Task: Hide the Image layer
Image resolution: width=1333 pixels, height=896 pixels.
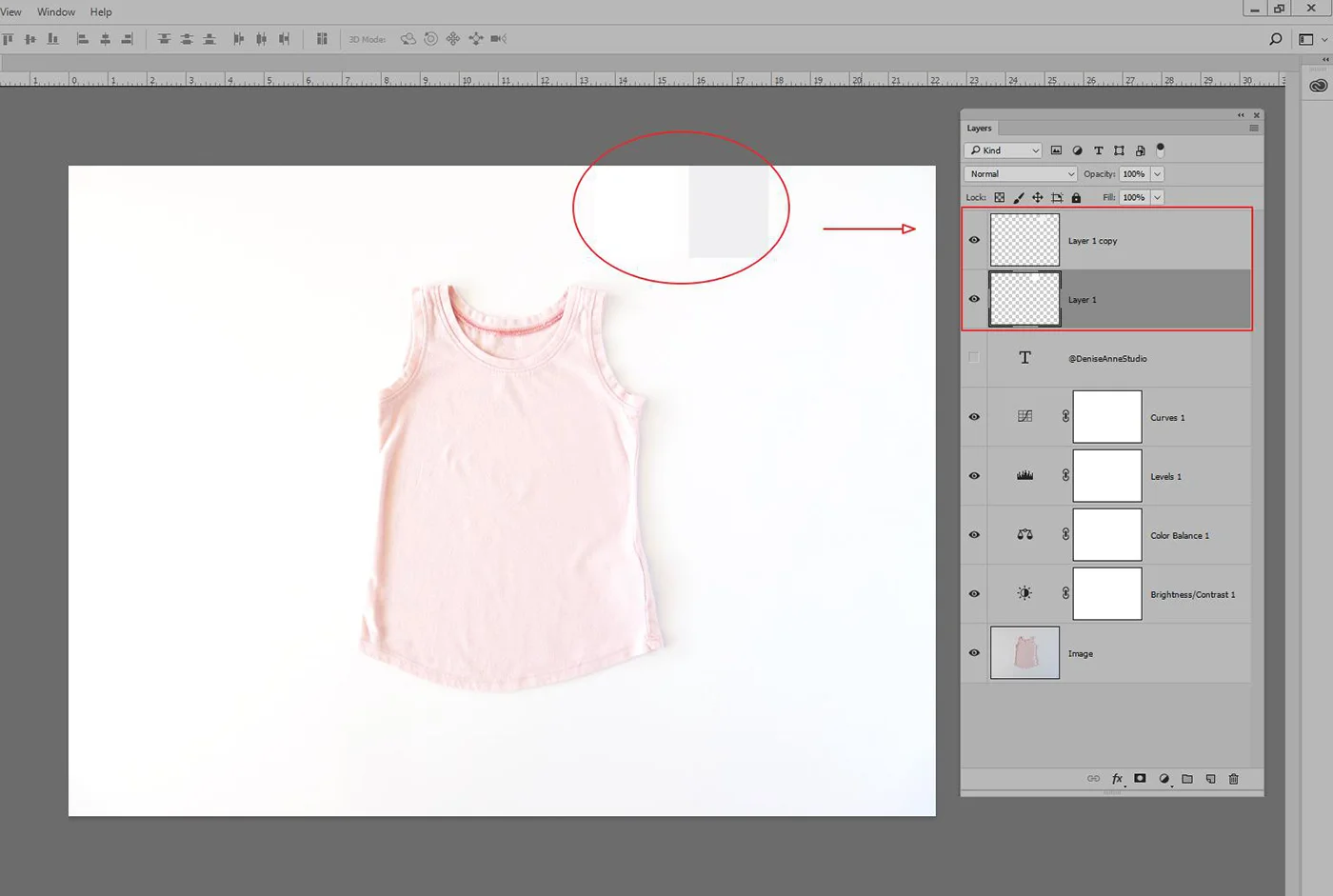Action: (x=974, y=653)
